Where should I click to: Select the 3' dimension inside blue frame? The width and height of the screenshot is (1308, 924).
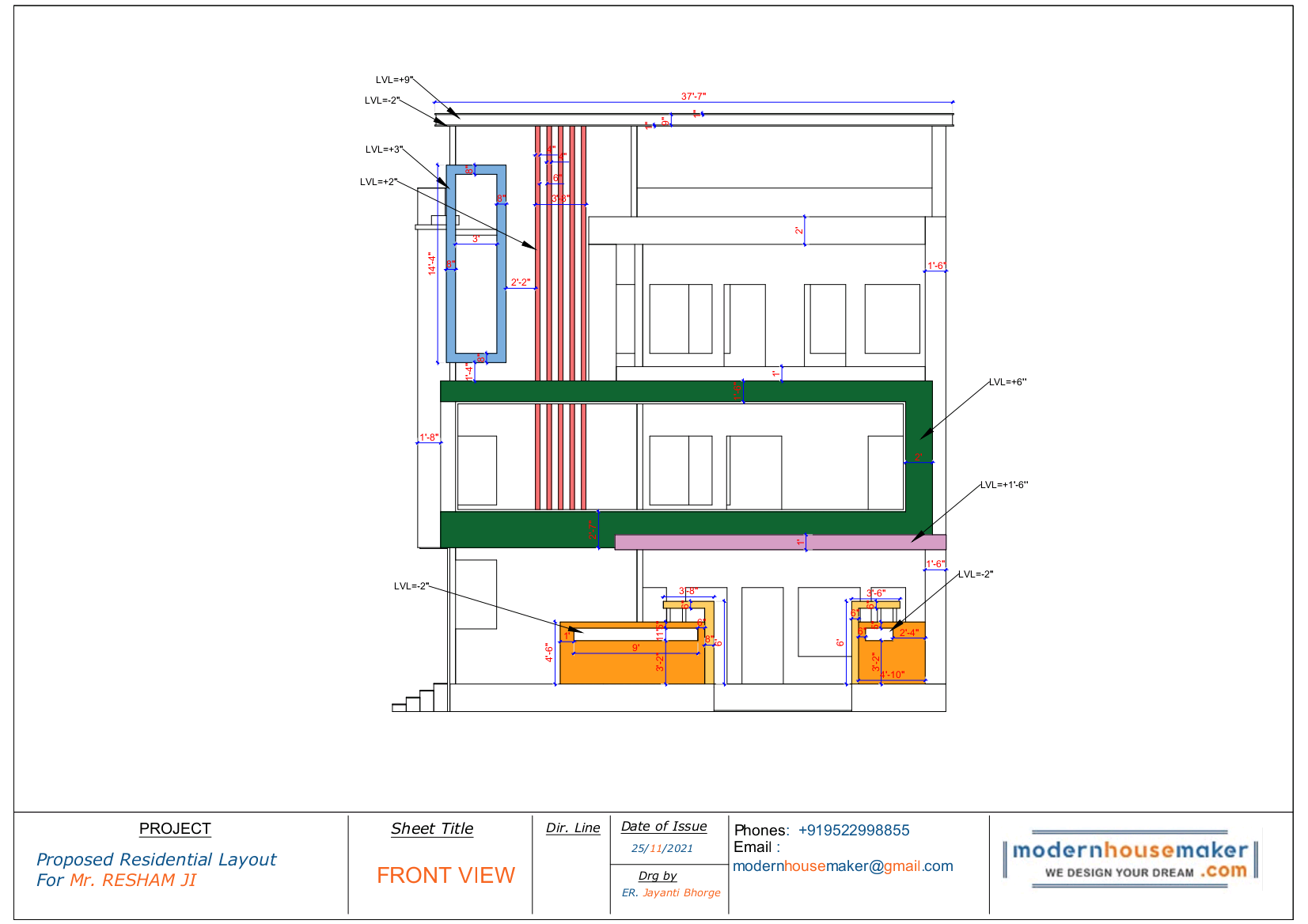click(476, 239)
